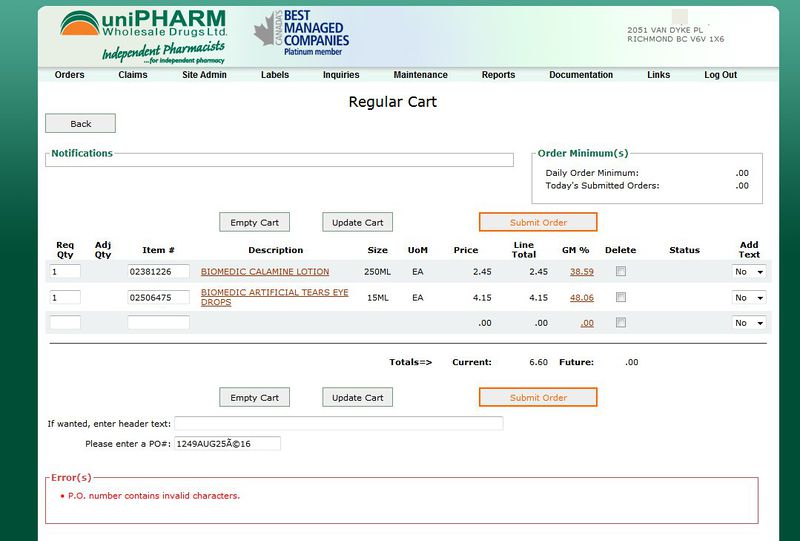Tick the Delete checkbox on the empty row
The width and height of the screenshot is (800, 541).
point(621,322)
